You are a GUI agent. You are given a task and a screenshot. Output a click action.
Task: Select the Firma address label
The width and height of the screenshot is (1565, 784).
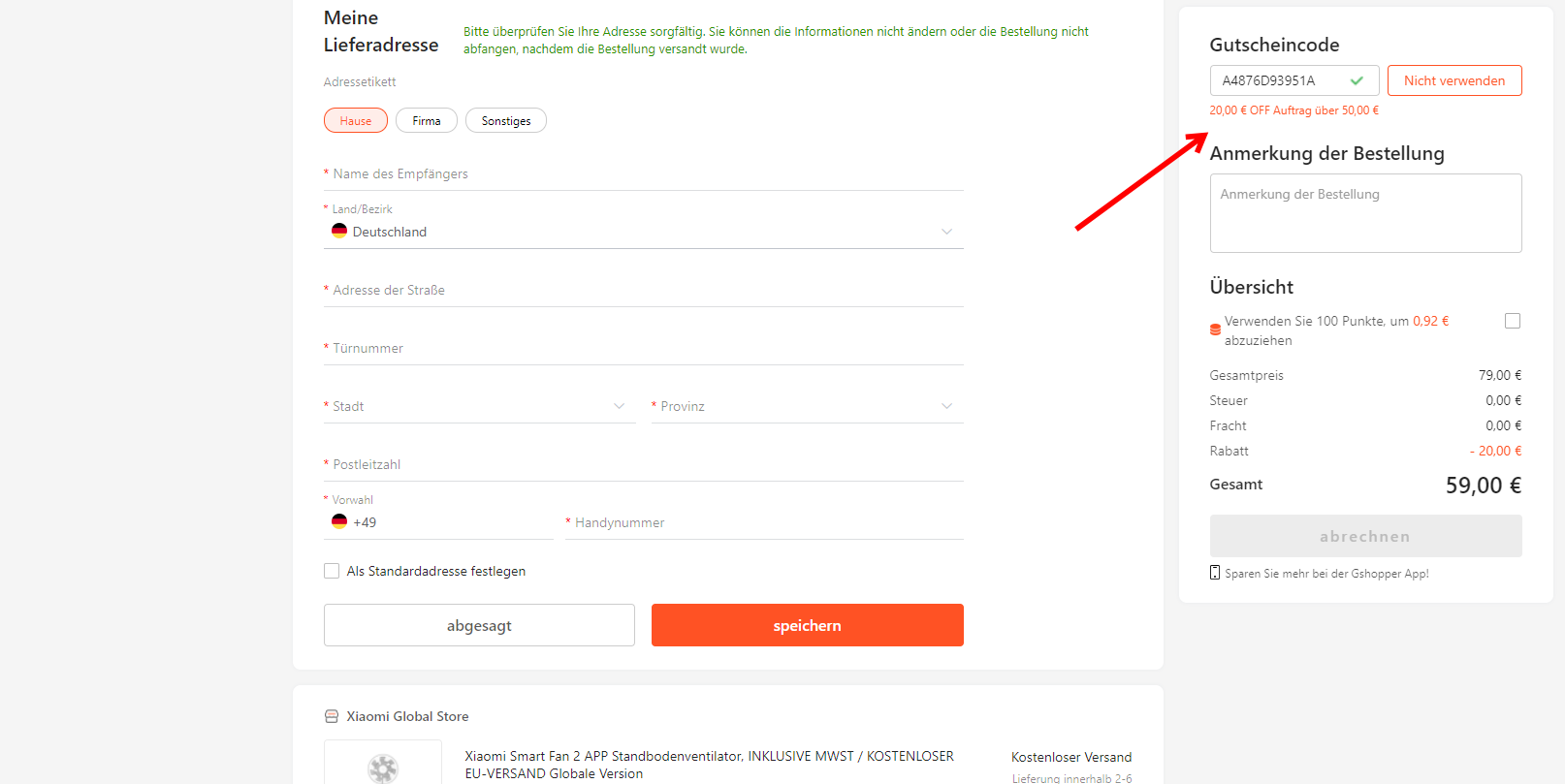click(427, 120)
